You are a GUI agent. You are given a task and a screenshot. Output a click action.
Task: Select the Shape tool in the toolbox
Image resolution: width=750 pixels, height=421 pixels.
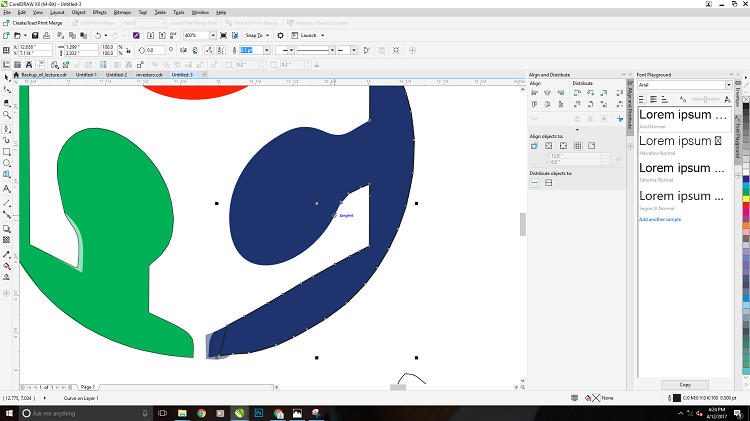pos(7,89)
